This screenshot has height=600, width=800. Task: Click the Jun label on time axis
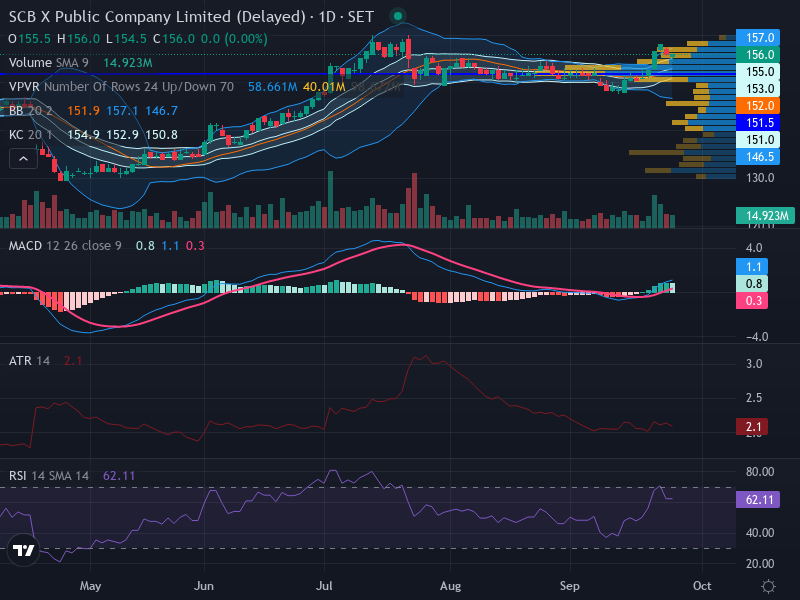click(x=204, y=586)
